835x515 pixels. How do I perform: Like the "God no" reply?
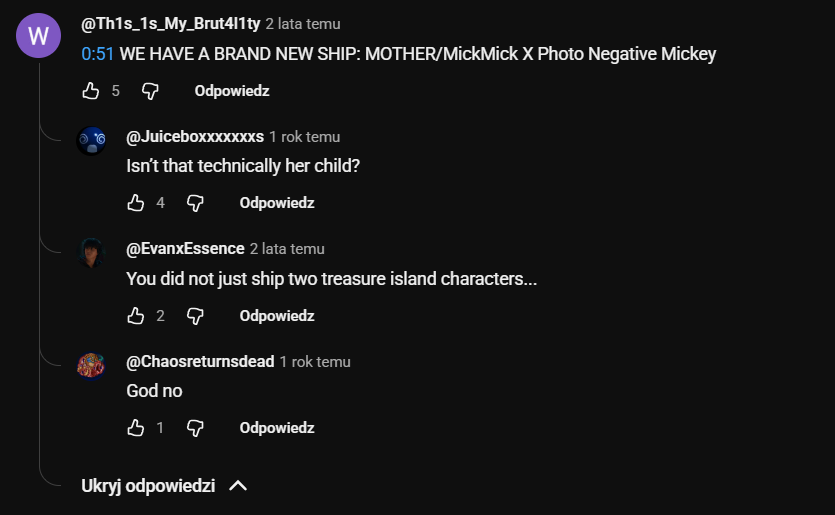136,428
